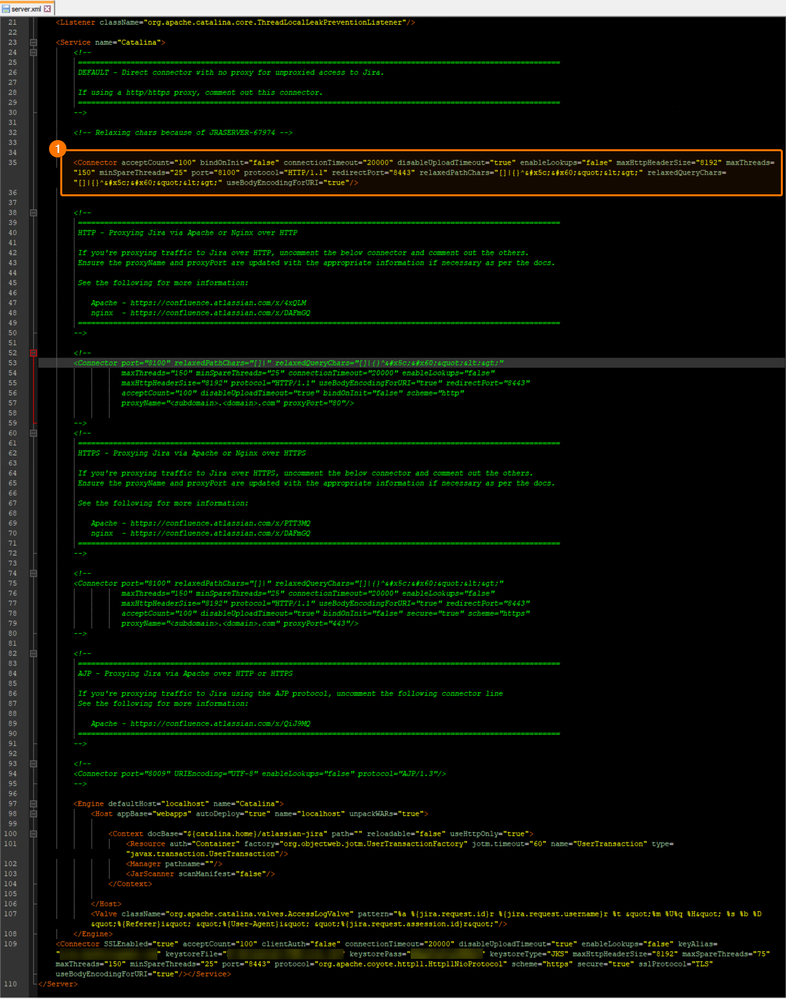Click the closing </Server> tag
Image resolution: width=786 pixels, height=999 pixels.
[x=58, y=984]
